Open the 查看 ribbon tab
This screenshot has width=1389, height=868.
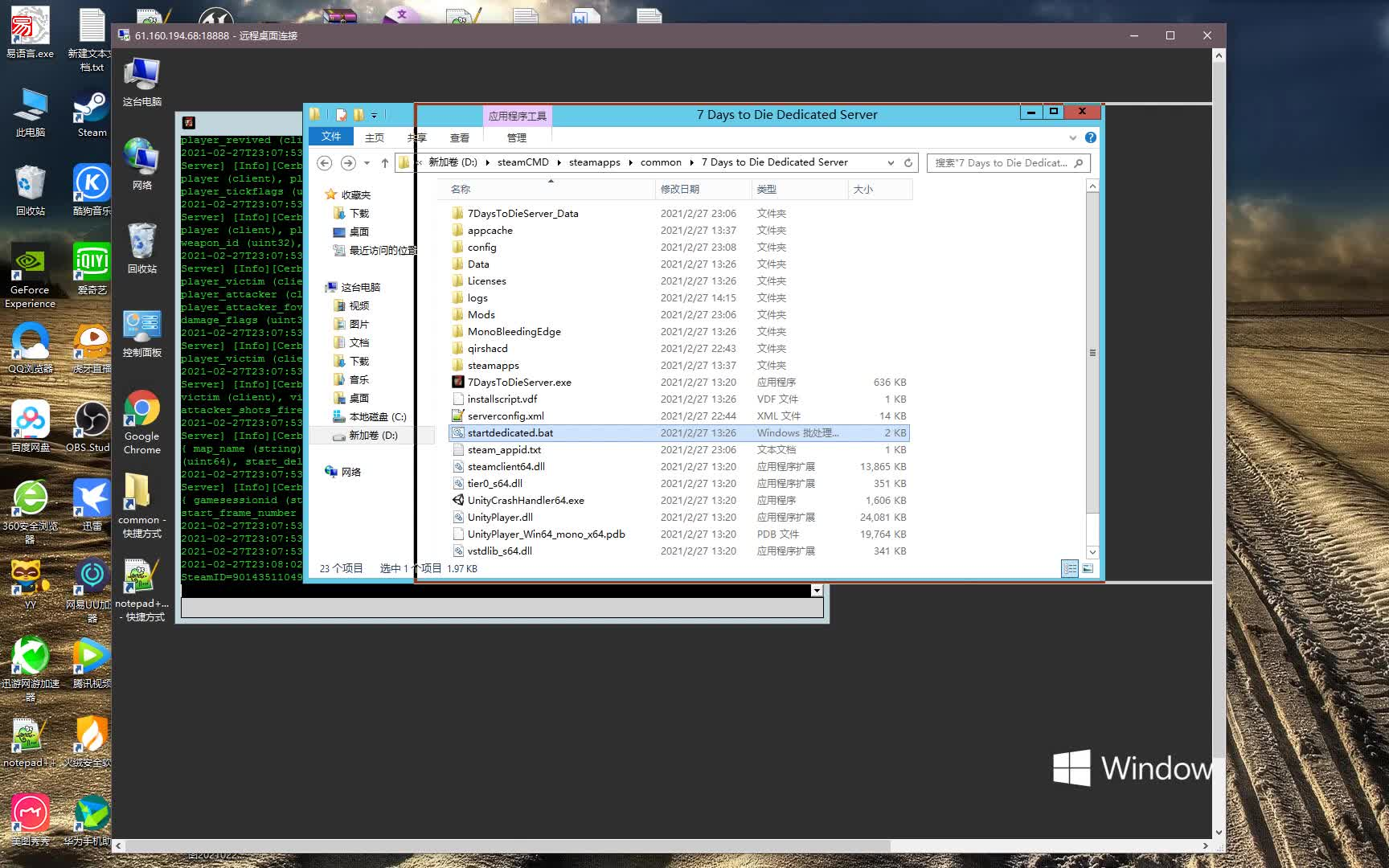[x=460, y=137]
